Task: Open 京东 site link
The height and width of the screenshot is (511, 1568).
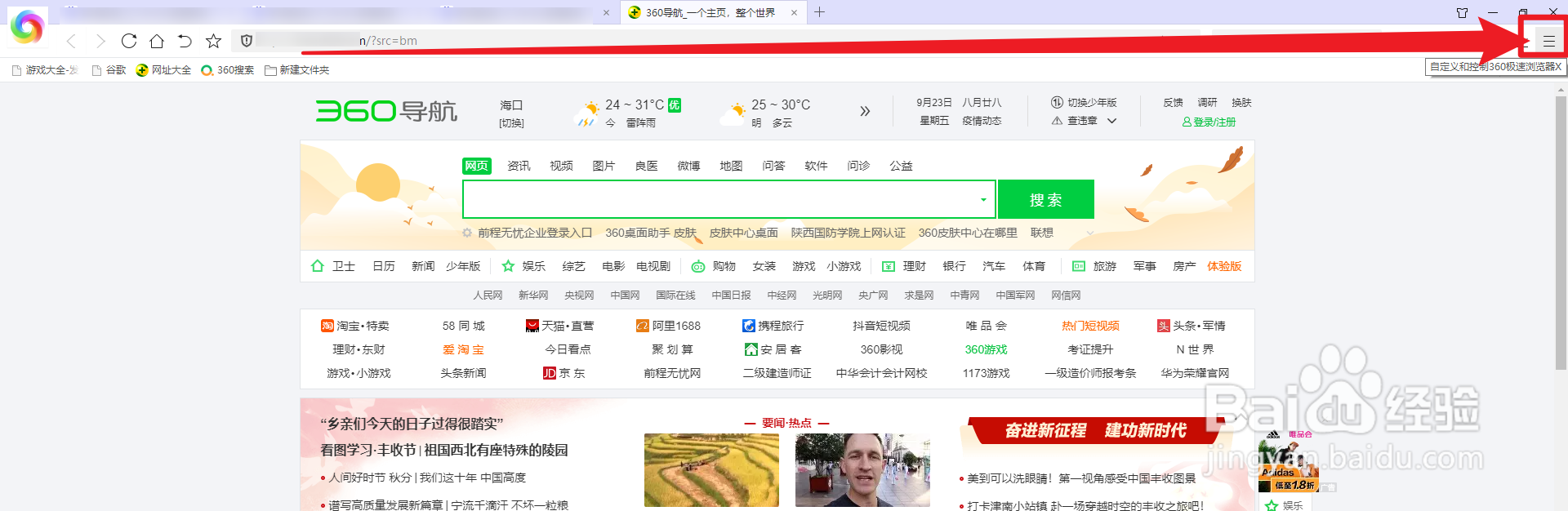Action: pyautogui.click(x=564, y=373)
